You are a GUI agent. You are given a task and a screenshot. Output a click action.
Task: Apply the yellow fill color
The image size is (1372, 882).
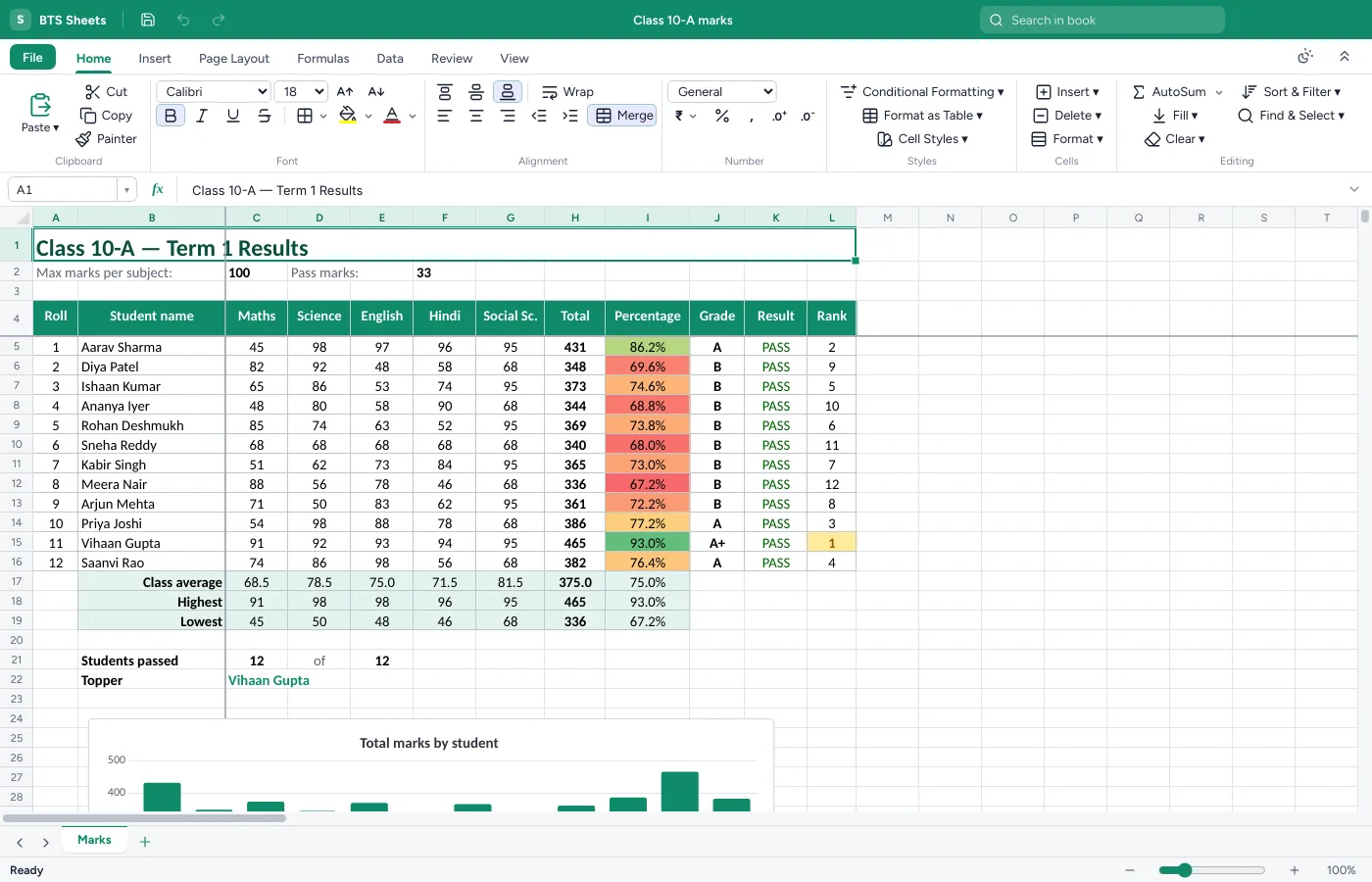(x=348, y=116)
